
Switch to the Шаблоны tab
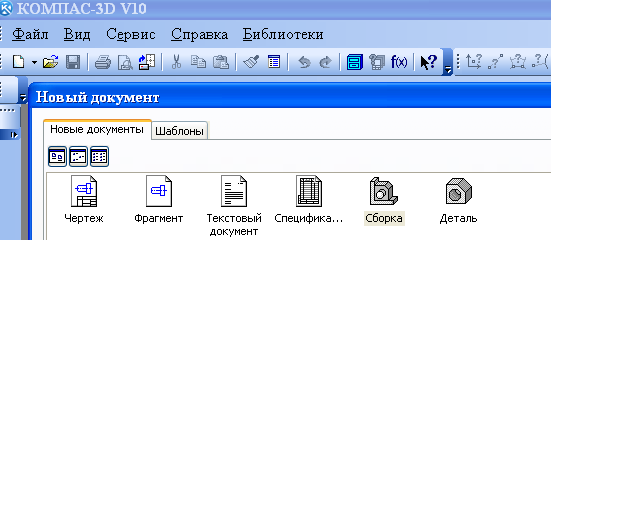[x=179, y=131]
